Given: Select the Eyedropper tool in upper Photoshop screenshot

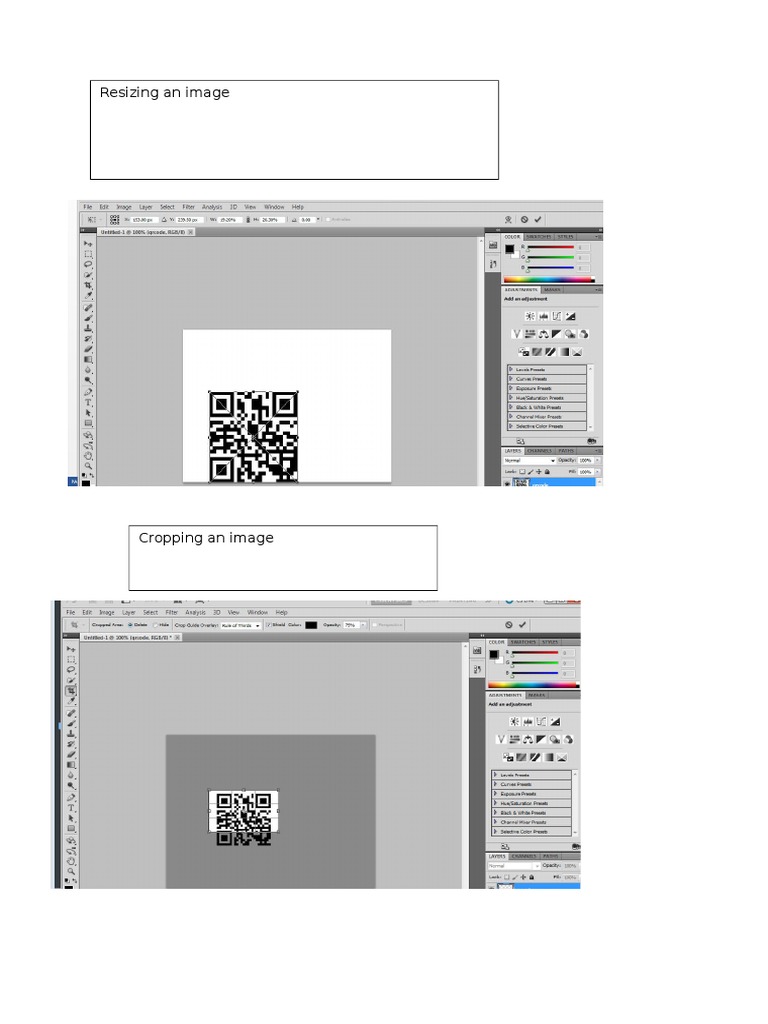Looking at the screenshot, I should coord(88,295).
